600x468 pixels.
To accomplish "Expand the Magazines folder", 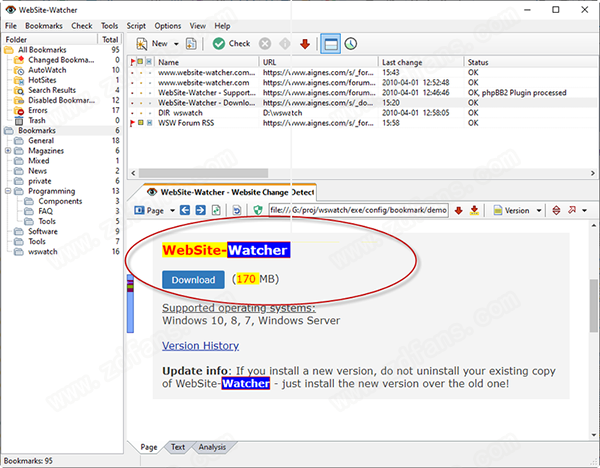I will click(8, 151).
